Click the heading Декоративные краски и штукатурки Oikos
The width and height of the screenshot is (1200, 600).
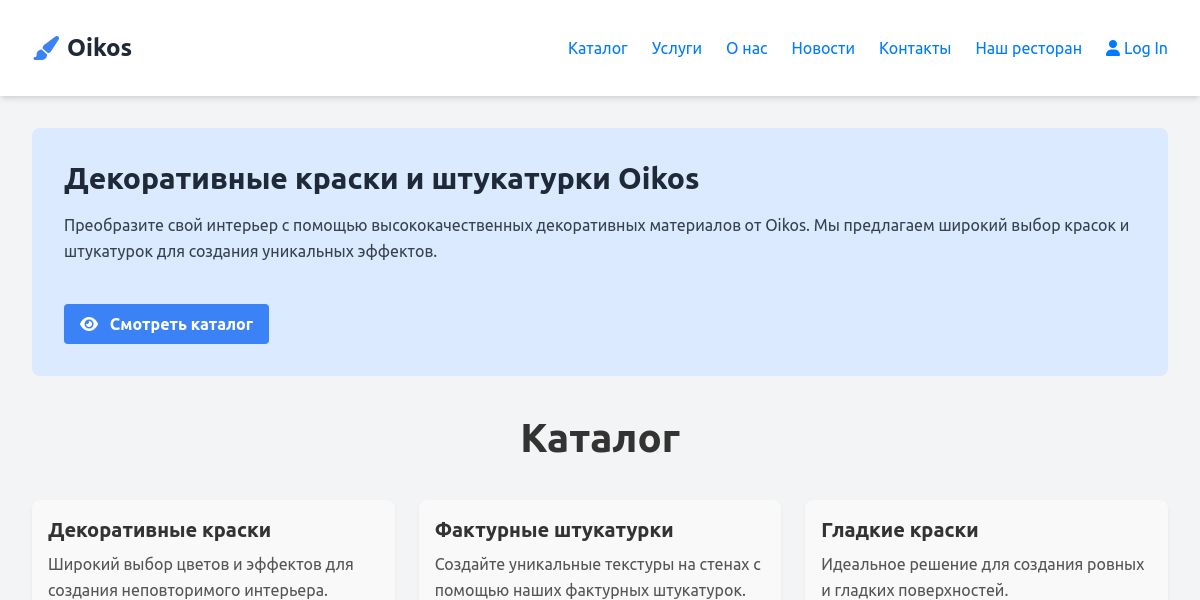(381, 179)
